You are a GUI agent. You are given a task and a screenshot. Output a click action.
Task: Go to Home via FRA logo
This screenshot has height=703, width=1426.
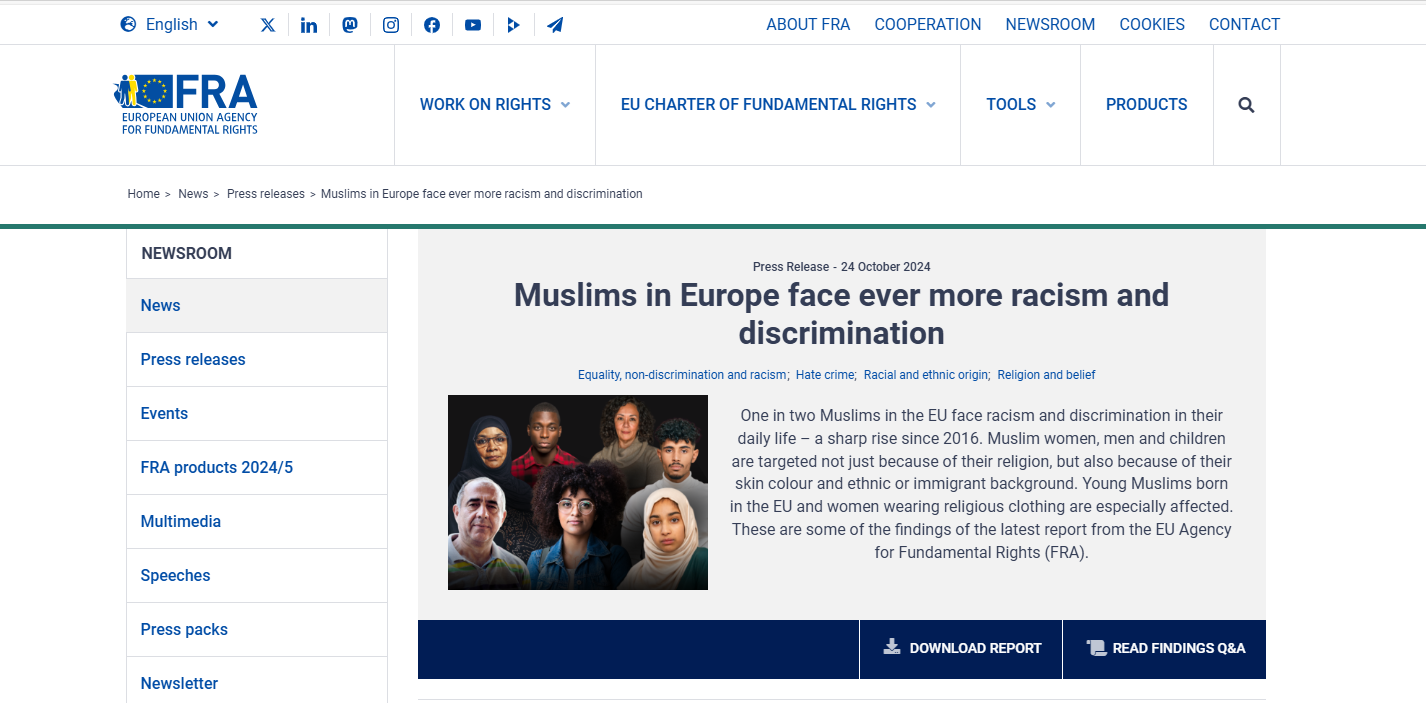(186, 104)
